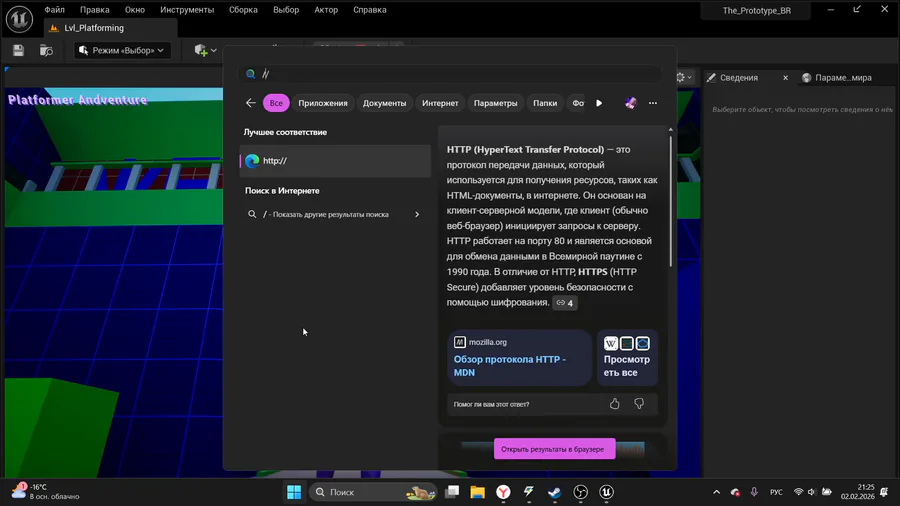The height and width of the screenshot is (506, 900).
Task: Open the Актор menu
Action: [326, 10]
